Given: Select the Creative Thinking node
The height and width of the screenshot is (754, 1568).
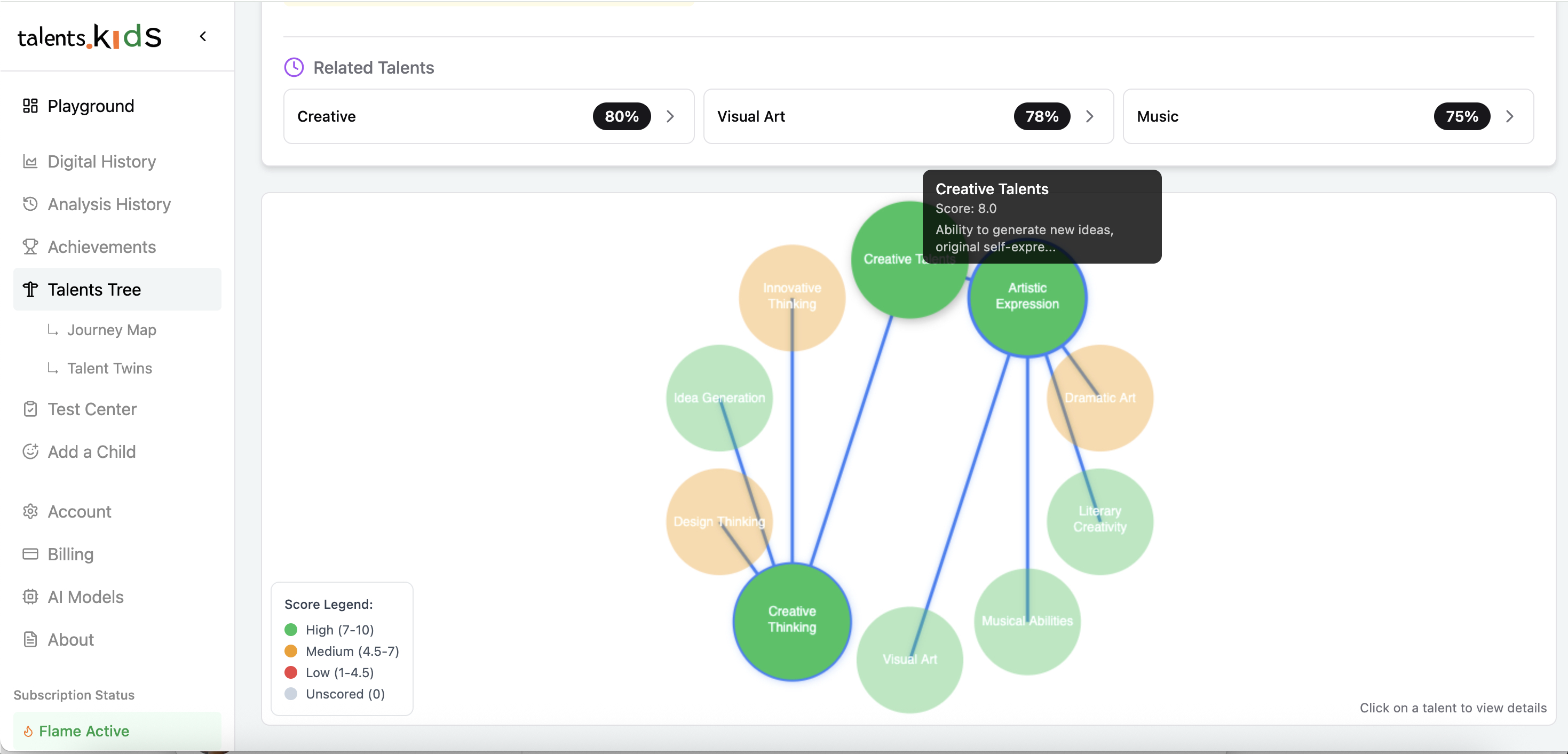Looking at the screenshot, I should coord(792,620).
